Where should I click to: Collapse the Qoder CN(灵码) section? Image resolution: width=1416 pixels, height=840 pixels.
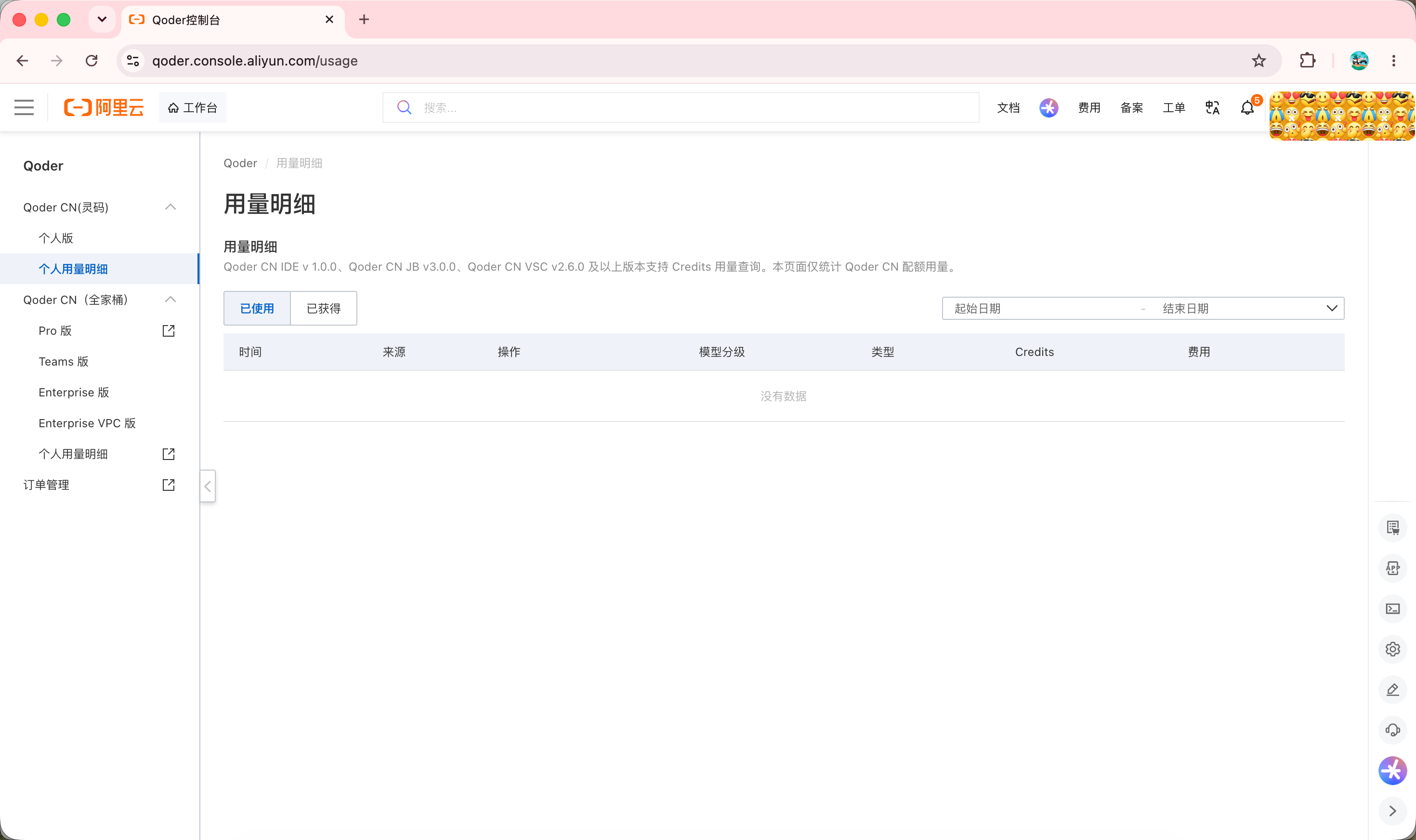pos(170,207)
